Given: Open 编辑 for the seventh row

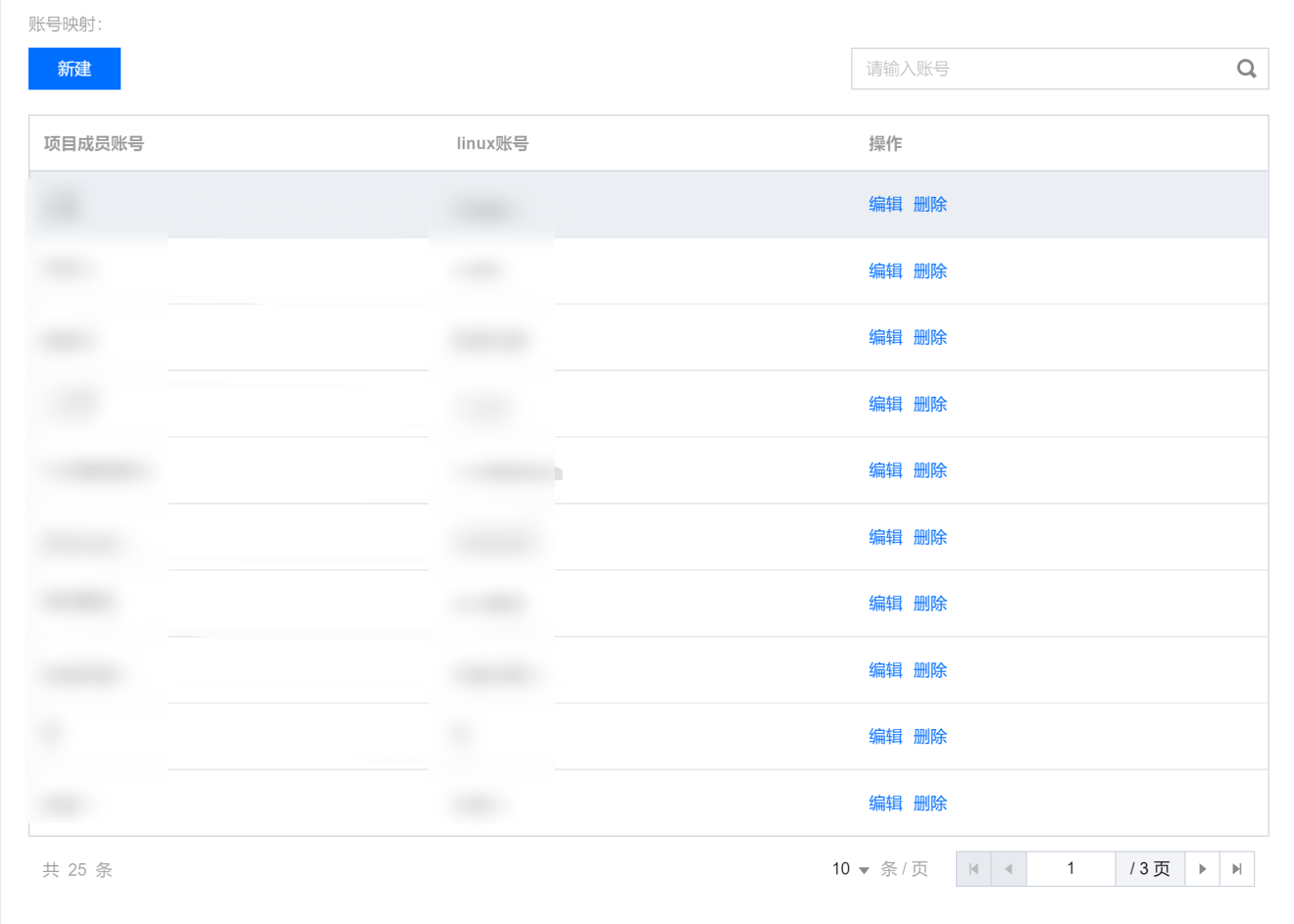Looking at the screenshot, I should pos(885,604).
